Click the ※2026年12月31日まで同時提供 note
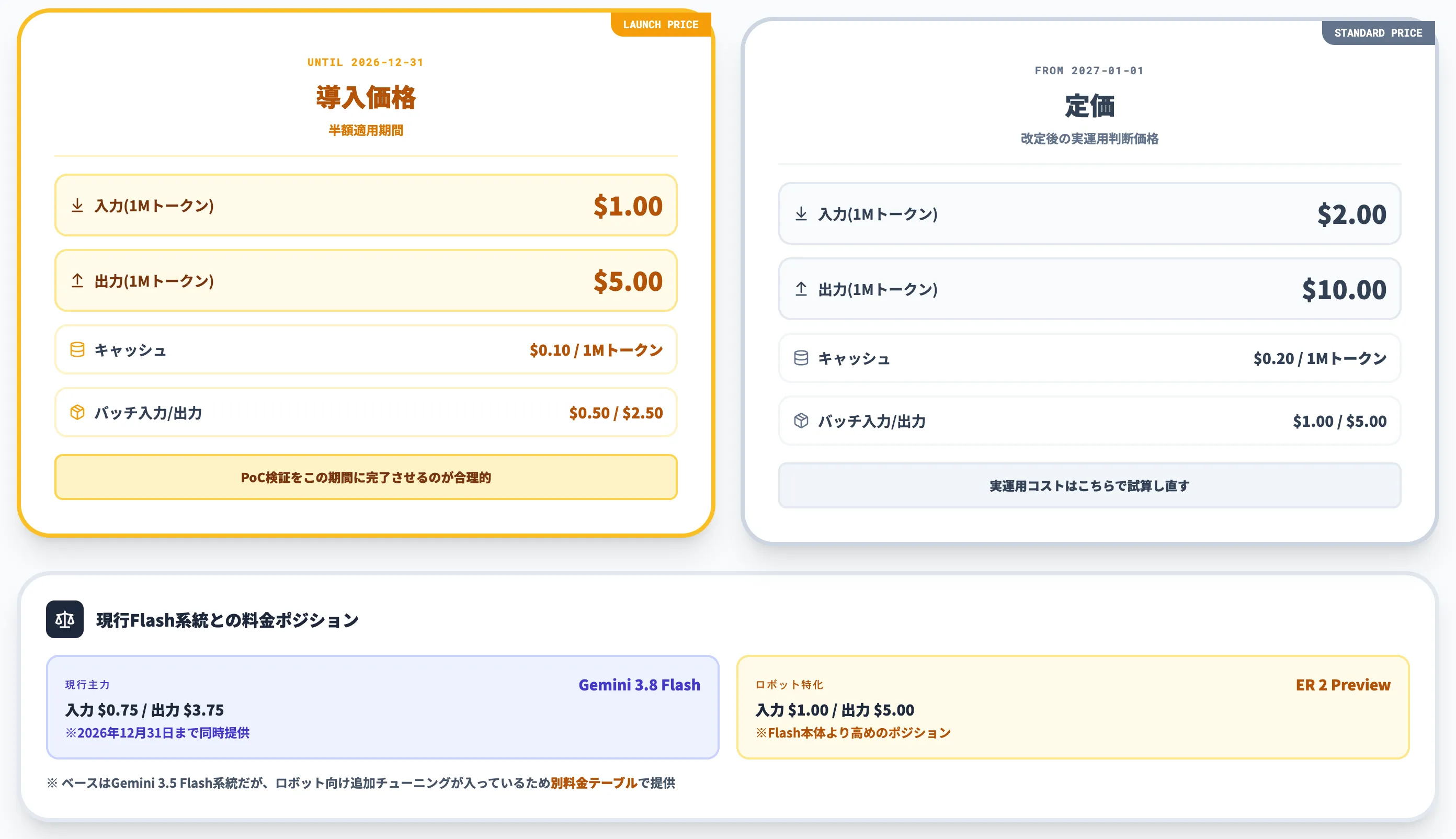1456x839 pixels. pos(157,732)
